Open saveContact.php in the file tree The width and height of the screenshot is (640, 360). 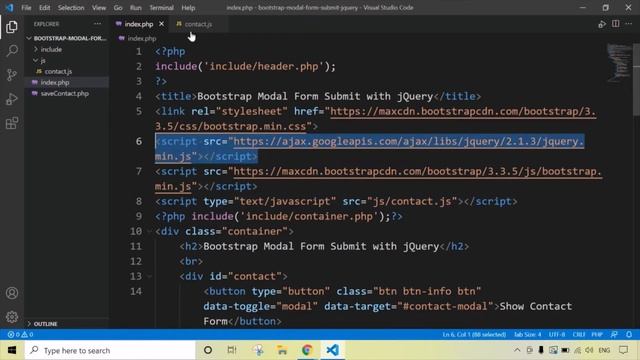tap(64, 93)
